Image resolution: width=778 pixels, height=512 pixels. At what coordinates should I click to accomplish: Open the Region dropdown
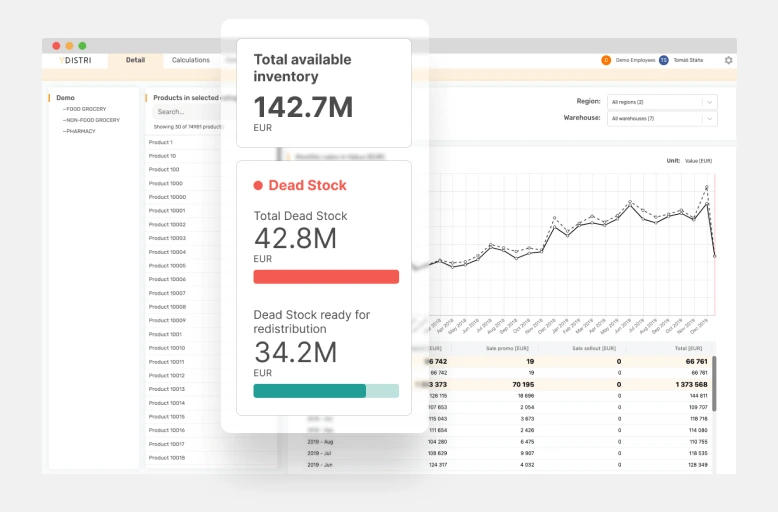662,102
